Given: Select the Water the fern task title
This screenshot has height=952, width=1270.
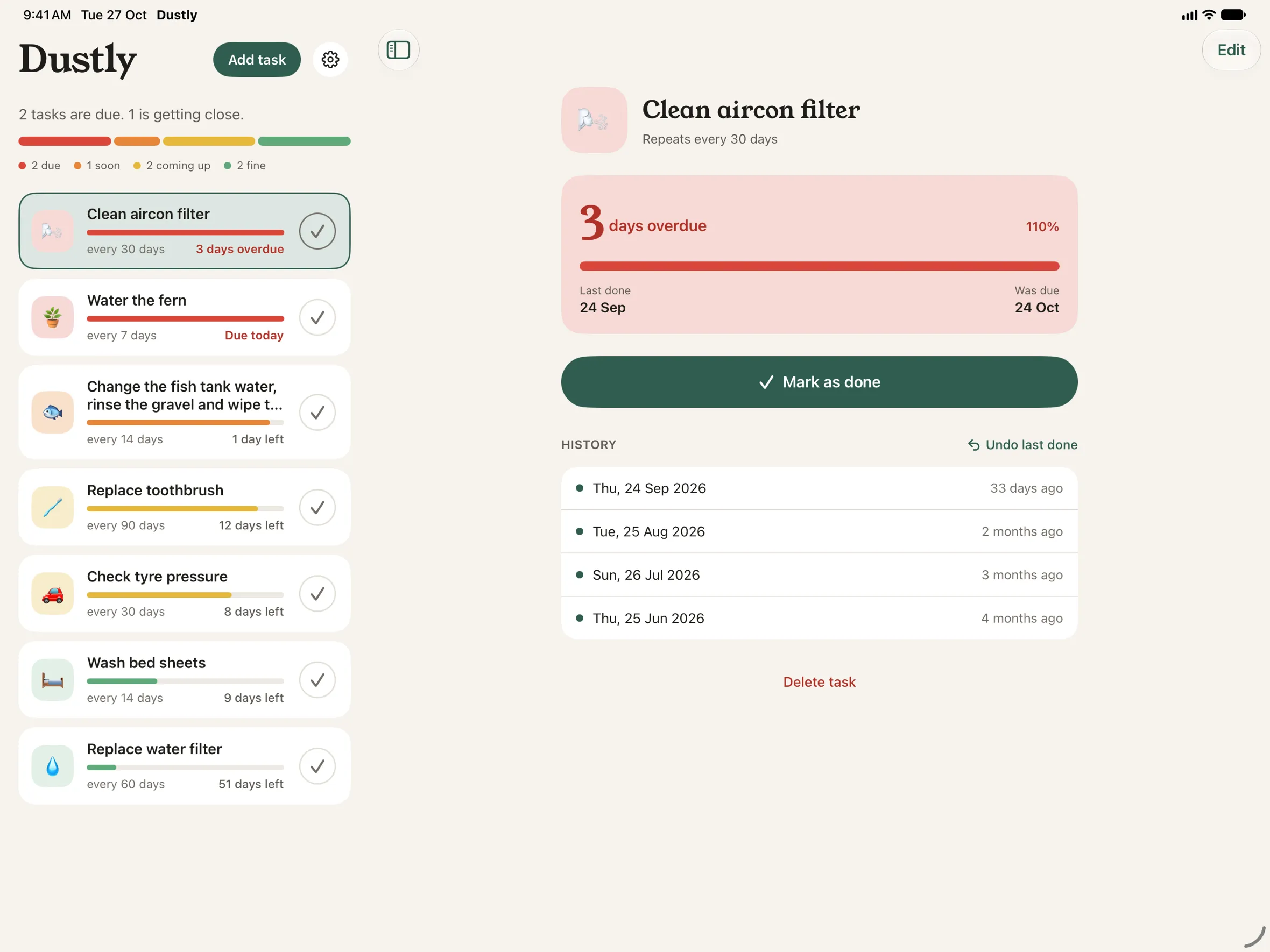Looking at the screenshot, I should point(137,300).
